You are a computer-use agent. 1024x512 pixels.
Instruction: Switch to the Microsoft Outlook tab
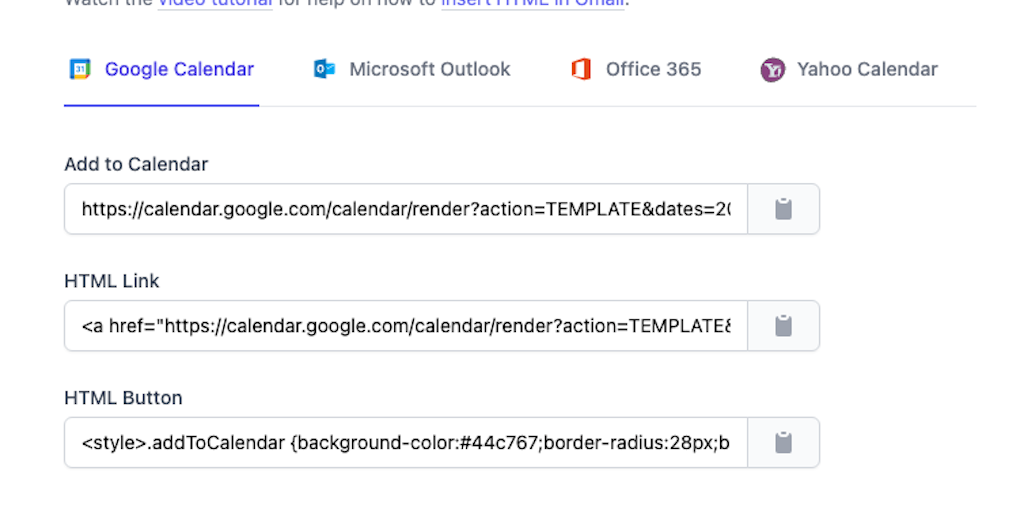point(429,69)
